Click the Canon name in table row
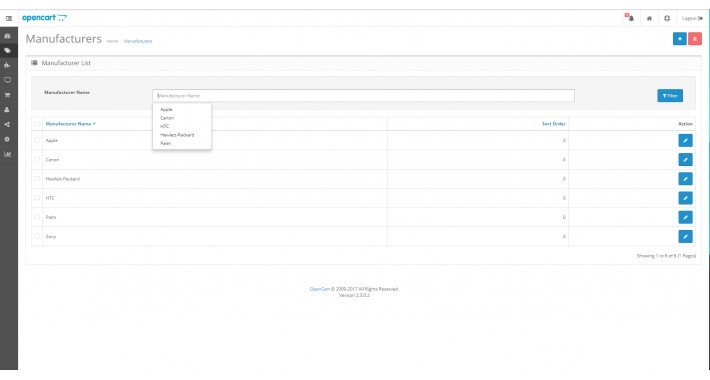The height and width of the screenshot is (380, 710). [53, 159]
